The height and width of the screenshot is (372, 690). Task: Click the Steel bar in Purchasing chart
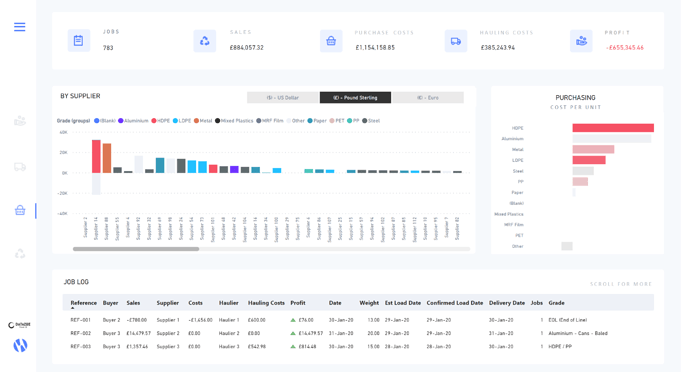tap(583, 171)
